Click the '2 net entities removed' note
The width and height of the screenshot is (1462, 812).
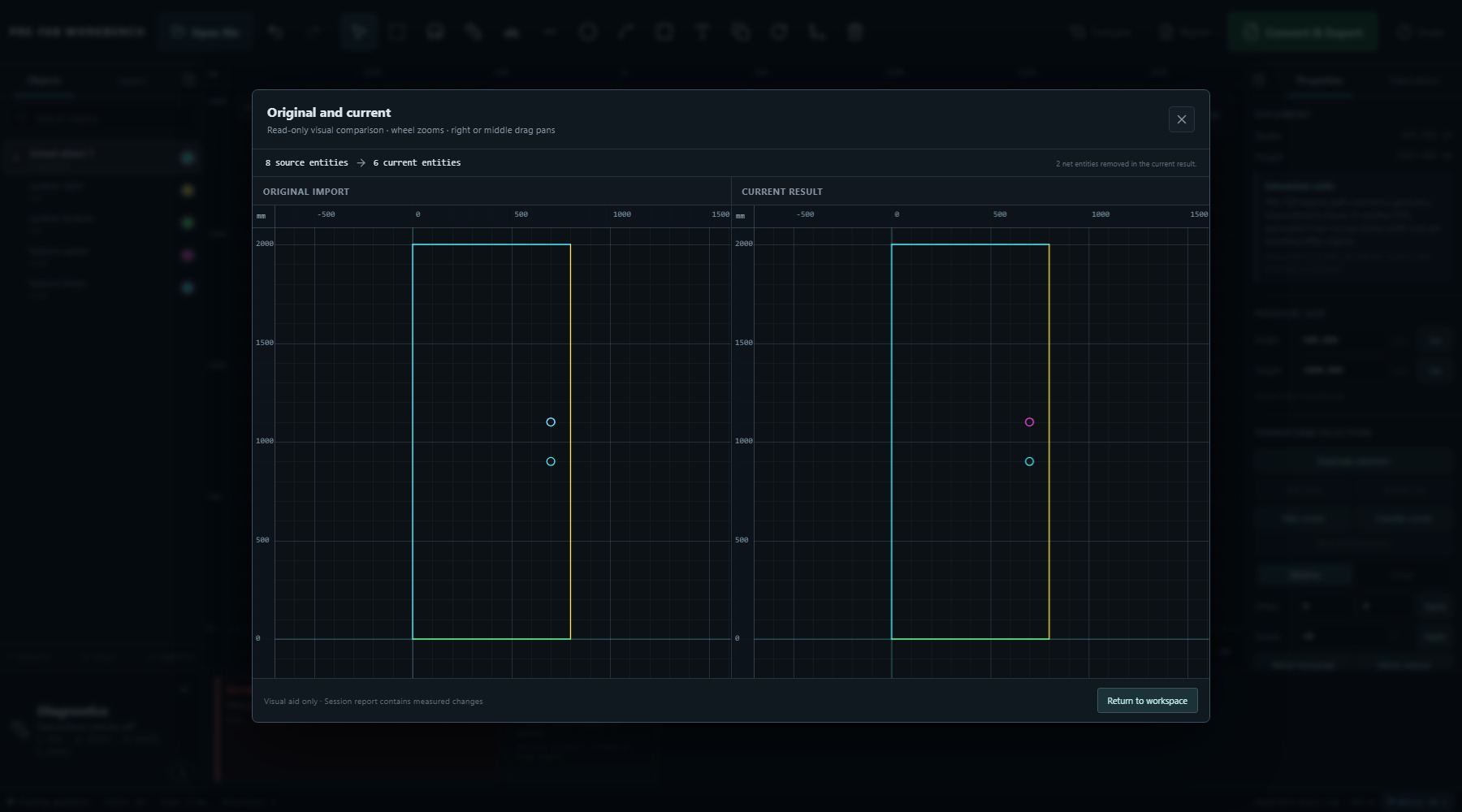tap(1126, 164)
